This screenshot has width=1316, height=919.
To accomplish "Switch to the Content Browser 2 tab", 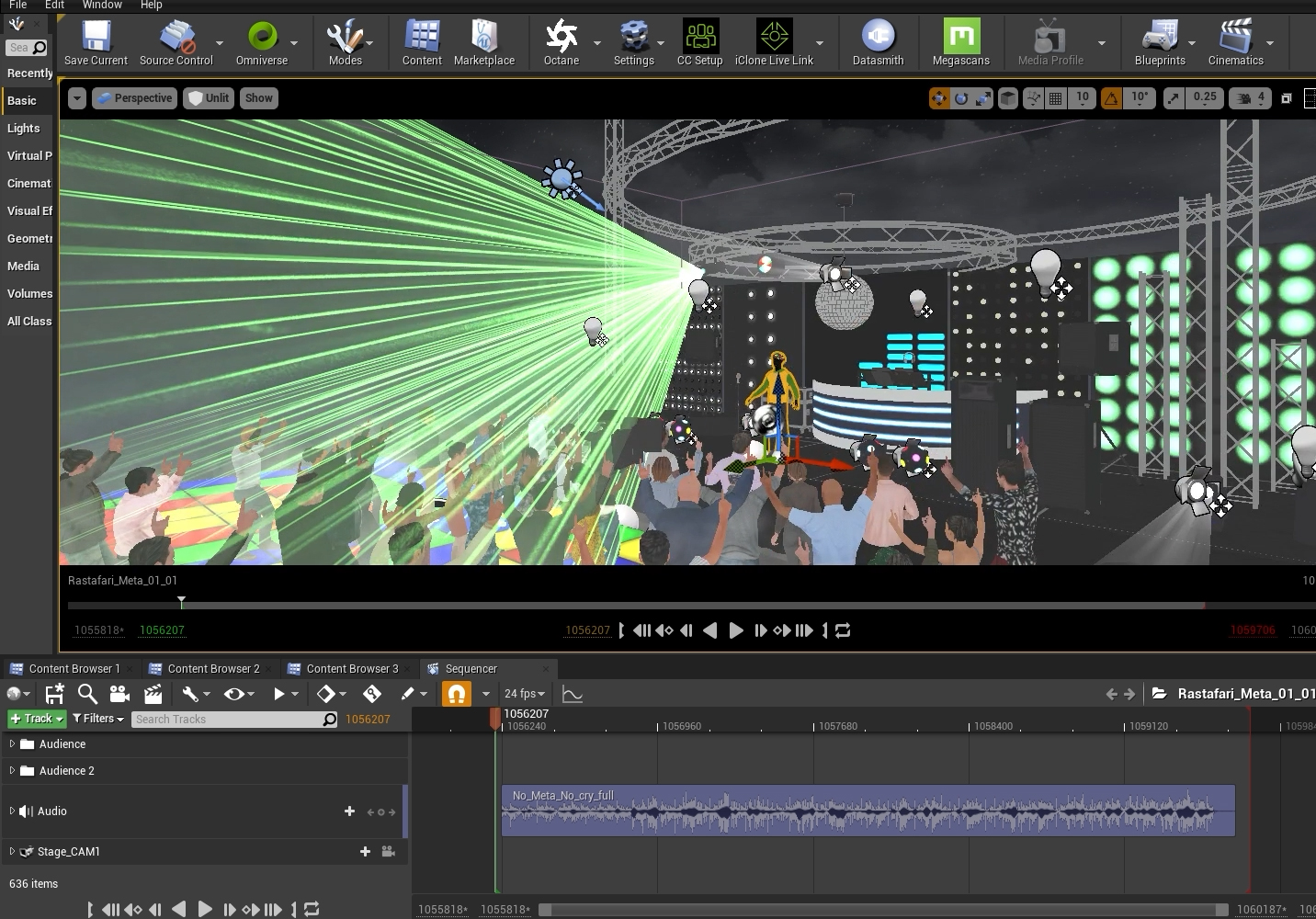I will coord(213,668).
